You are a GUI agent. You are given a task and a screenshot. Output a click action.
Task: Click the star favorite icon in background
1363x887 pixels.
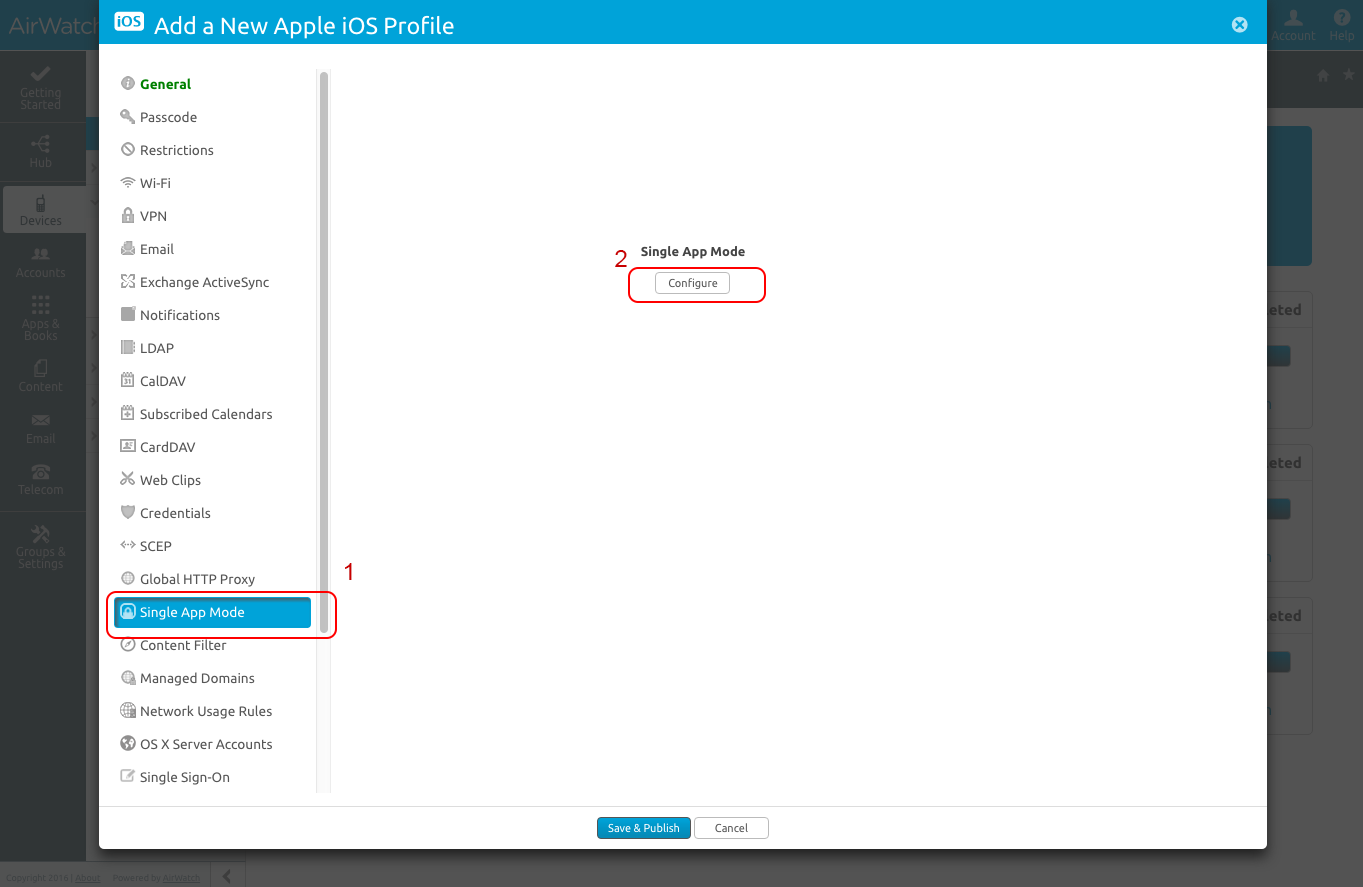[x=1348, y=75]
